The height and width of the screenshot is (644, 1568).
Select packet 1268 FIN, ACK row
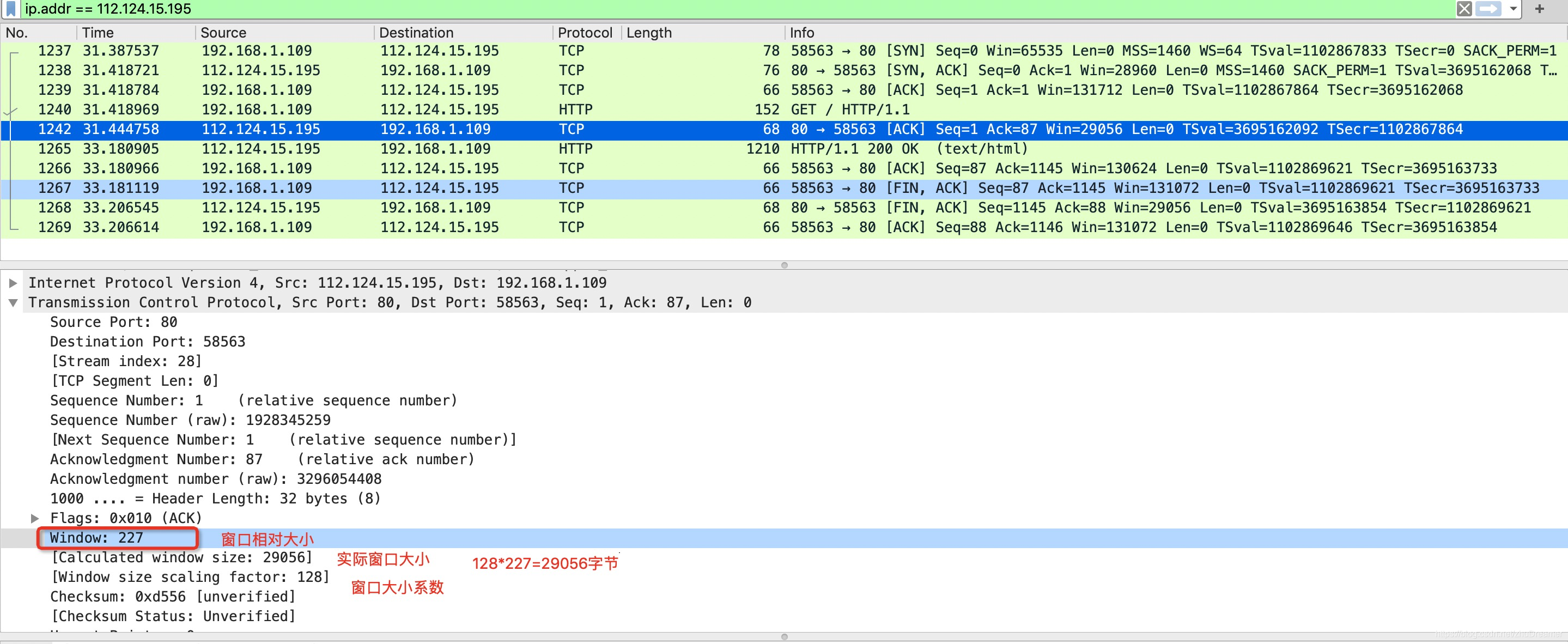[784, 208]
